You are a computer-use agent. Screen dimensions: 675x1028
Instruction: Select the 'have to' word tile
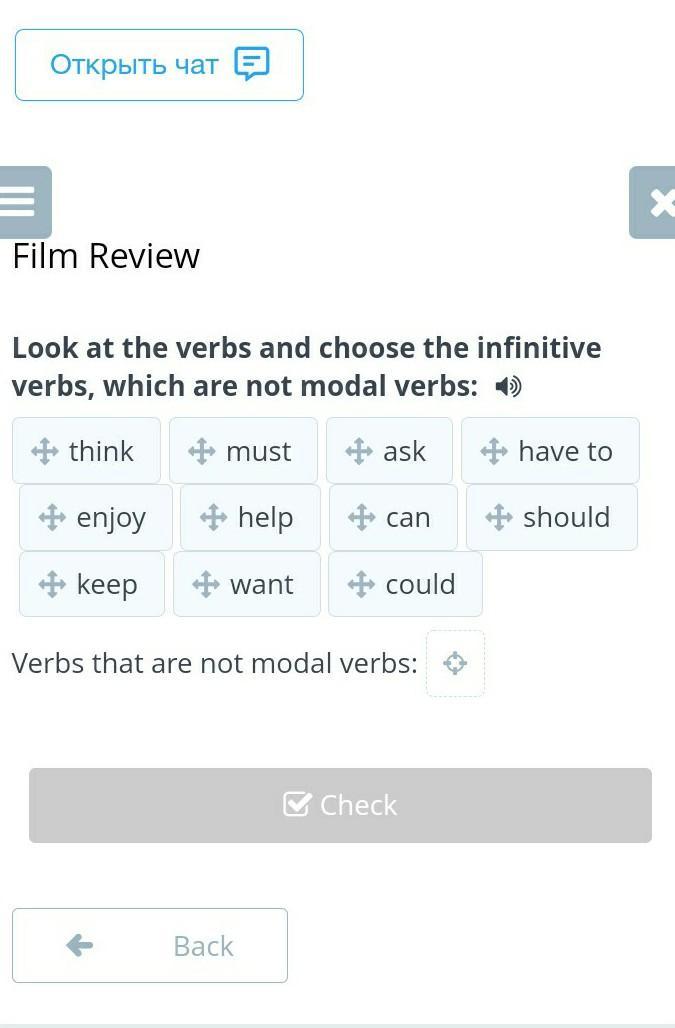coord(550,451)
